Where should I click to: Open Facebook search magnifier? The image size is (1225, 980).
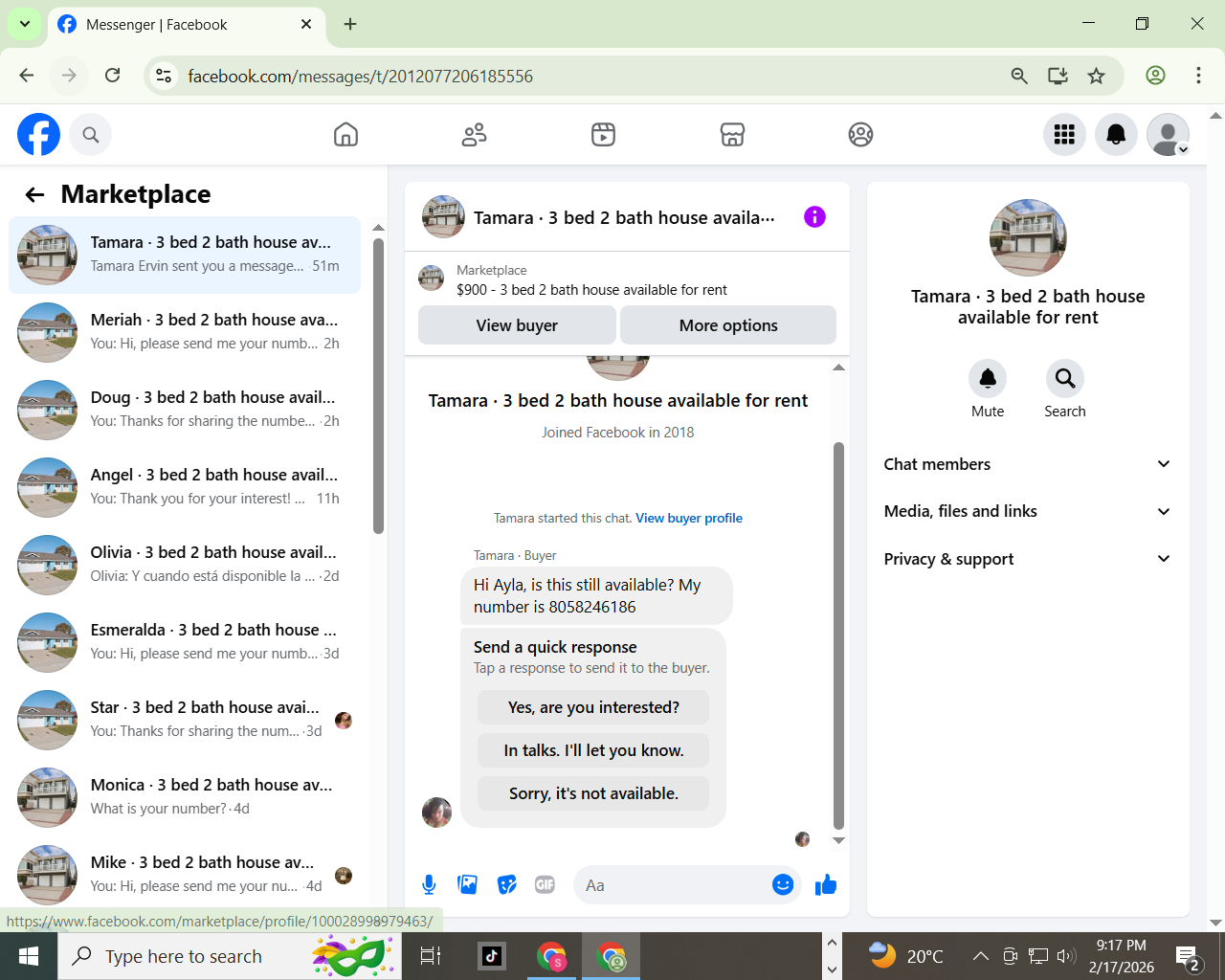91,135
